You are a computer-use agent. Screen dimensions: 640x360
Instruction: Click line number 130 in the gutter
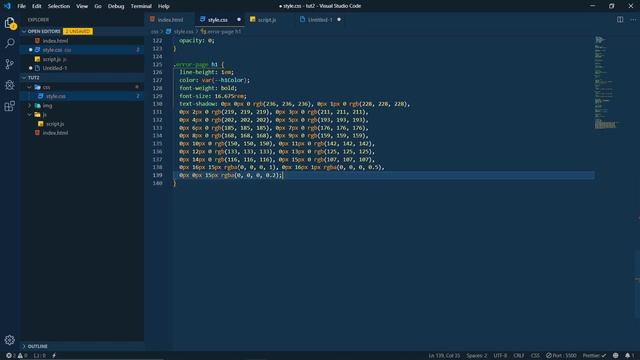pyautogui.click(x=157, y=104)
